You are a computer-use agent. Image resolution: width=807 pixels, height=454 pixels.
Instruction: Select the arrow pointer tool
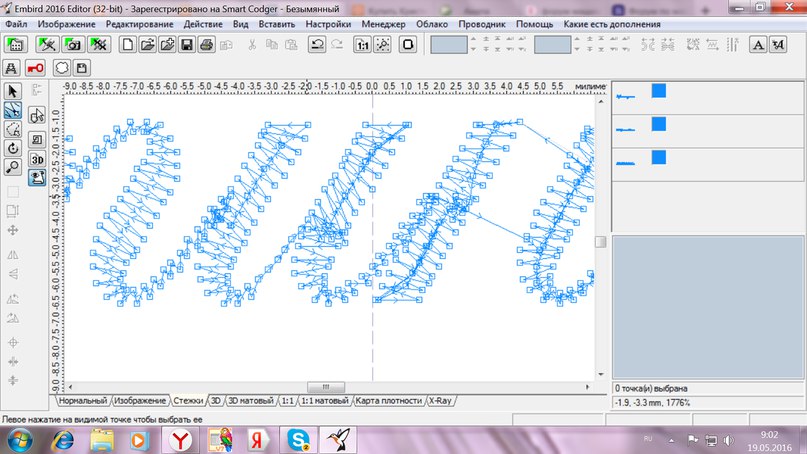pos(13,93)
